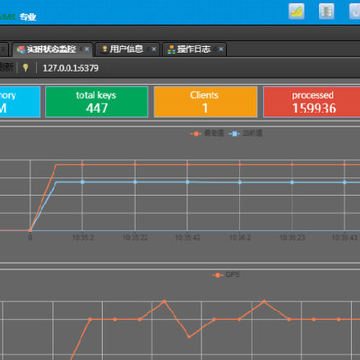Click the lowest QPS dip between the peaks
This screenshot has width=360, height=360.
[189, 337]
